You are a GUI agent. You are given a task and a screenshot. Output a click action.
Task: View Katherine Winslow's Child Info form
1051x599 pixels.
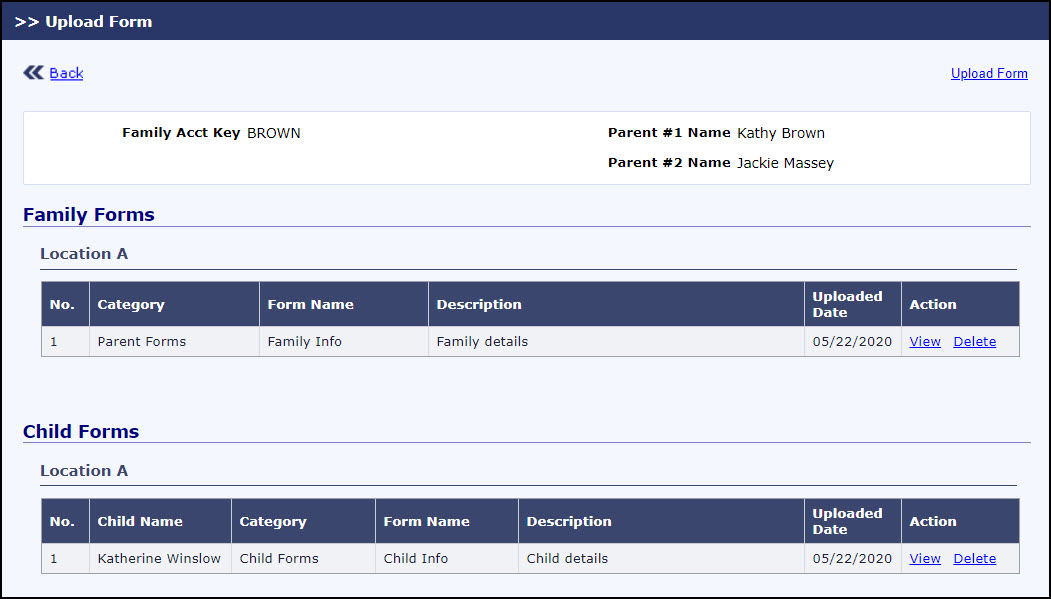(x=925, y=559)
